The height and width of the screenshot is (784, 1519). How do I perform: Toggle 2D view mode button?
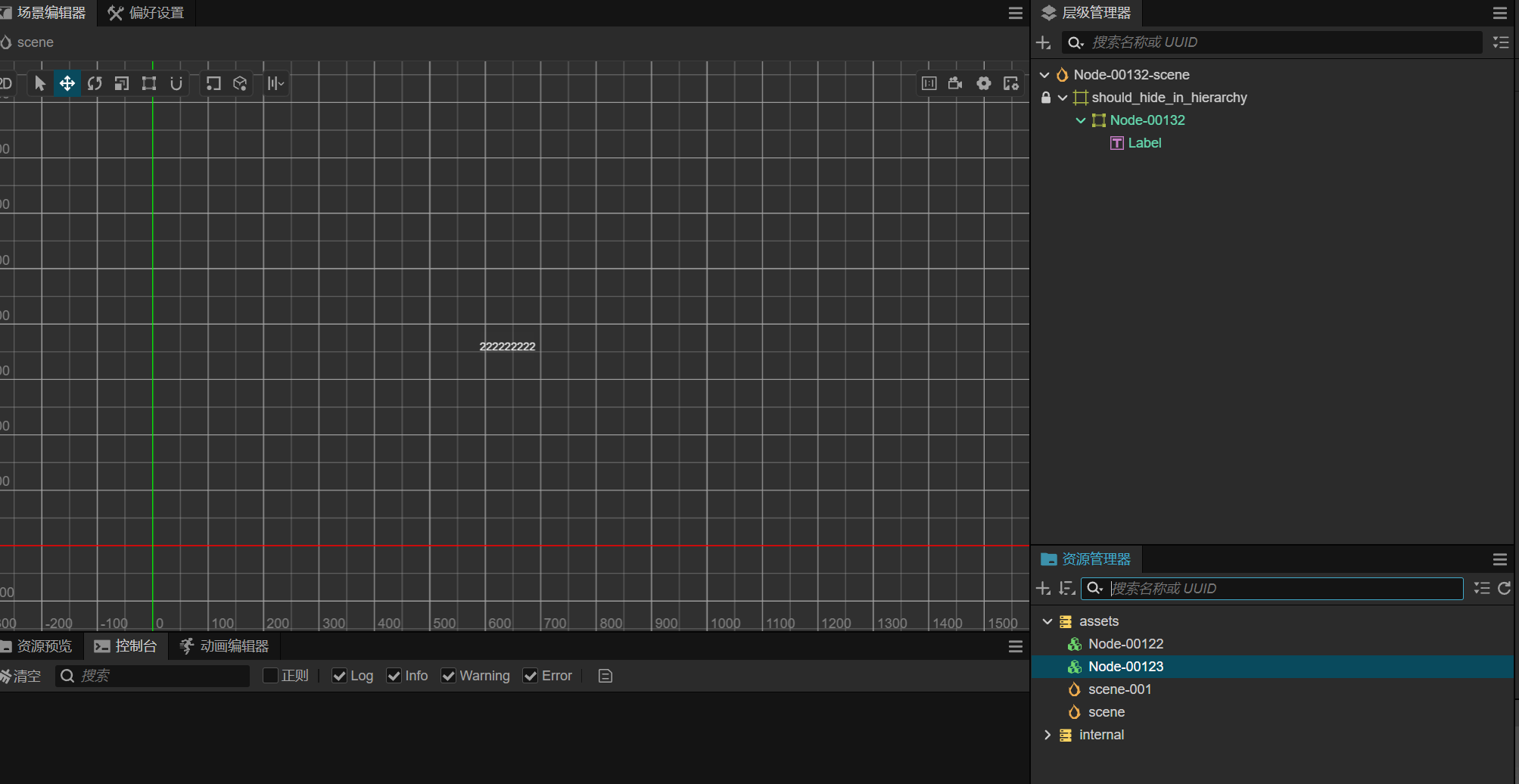6,83
